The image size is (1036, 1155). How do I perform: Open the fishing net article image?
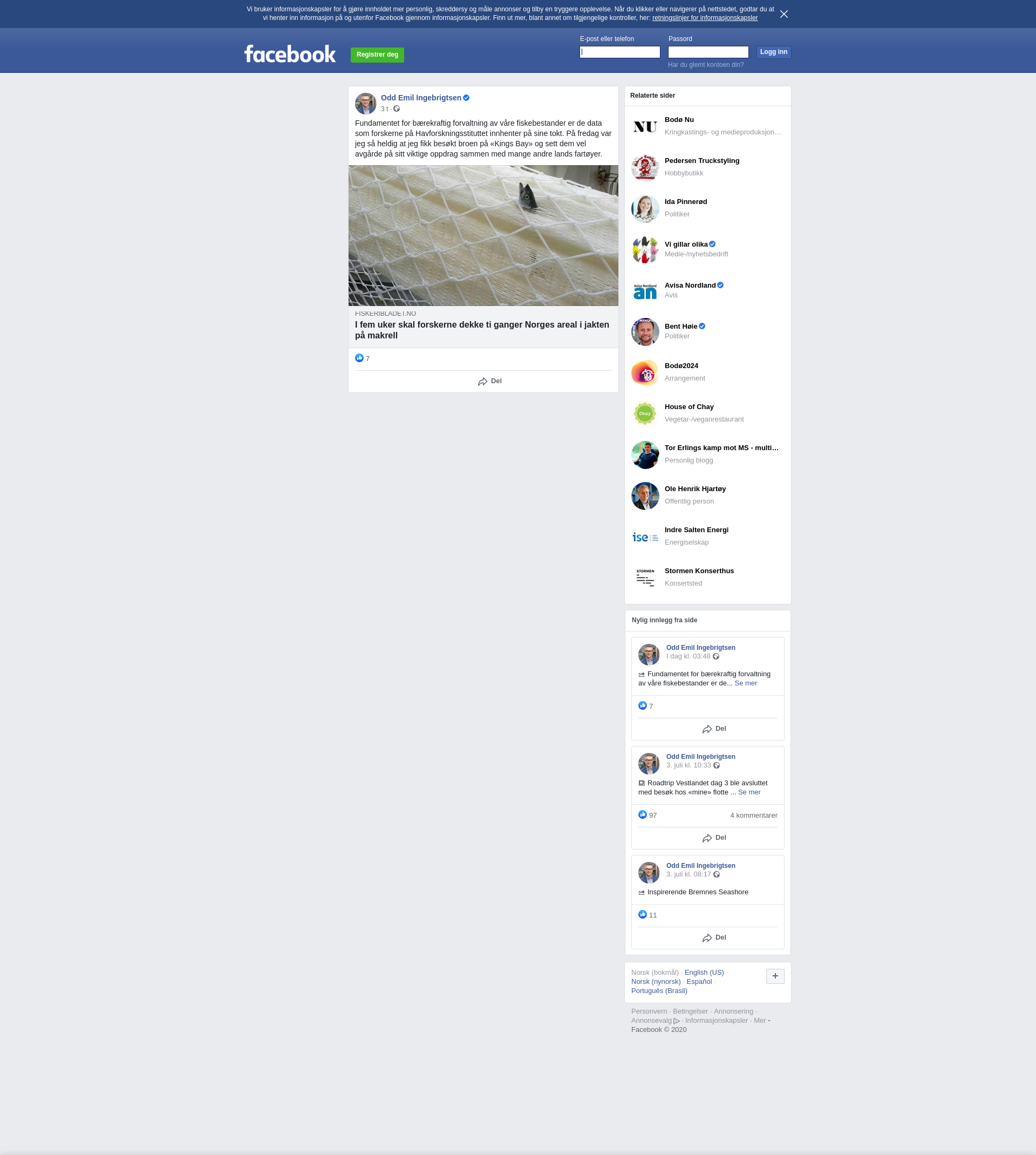click(x=483, y=236)
